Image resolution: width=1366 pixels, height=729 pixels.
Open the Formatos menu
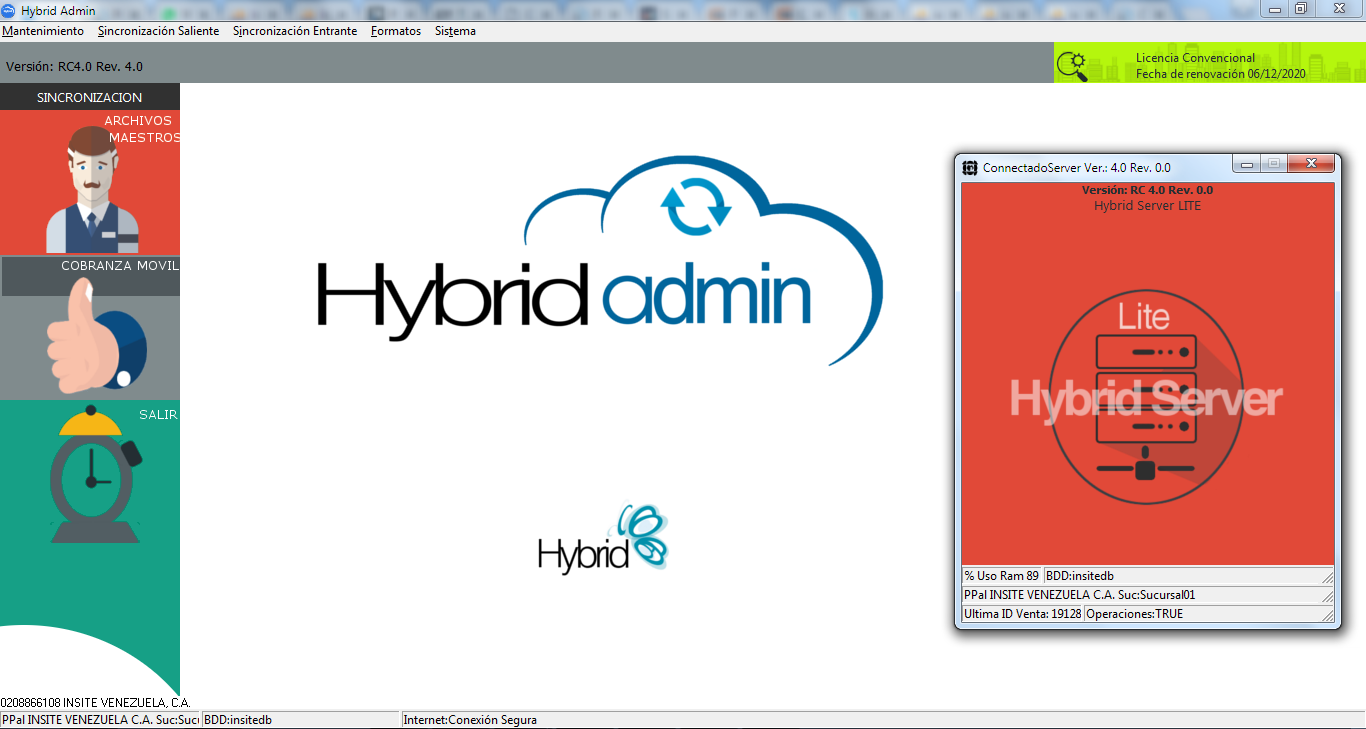click(396, 31)
